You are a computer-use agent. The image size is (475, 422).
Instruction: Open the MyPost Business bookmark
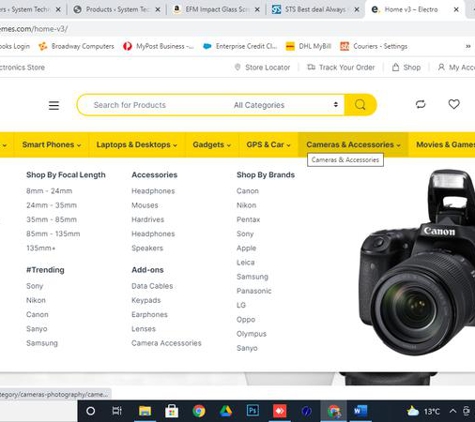tap(159, 46)
